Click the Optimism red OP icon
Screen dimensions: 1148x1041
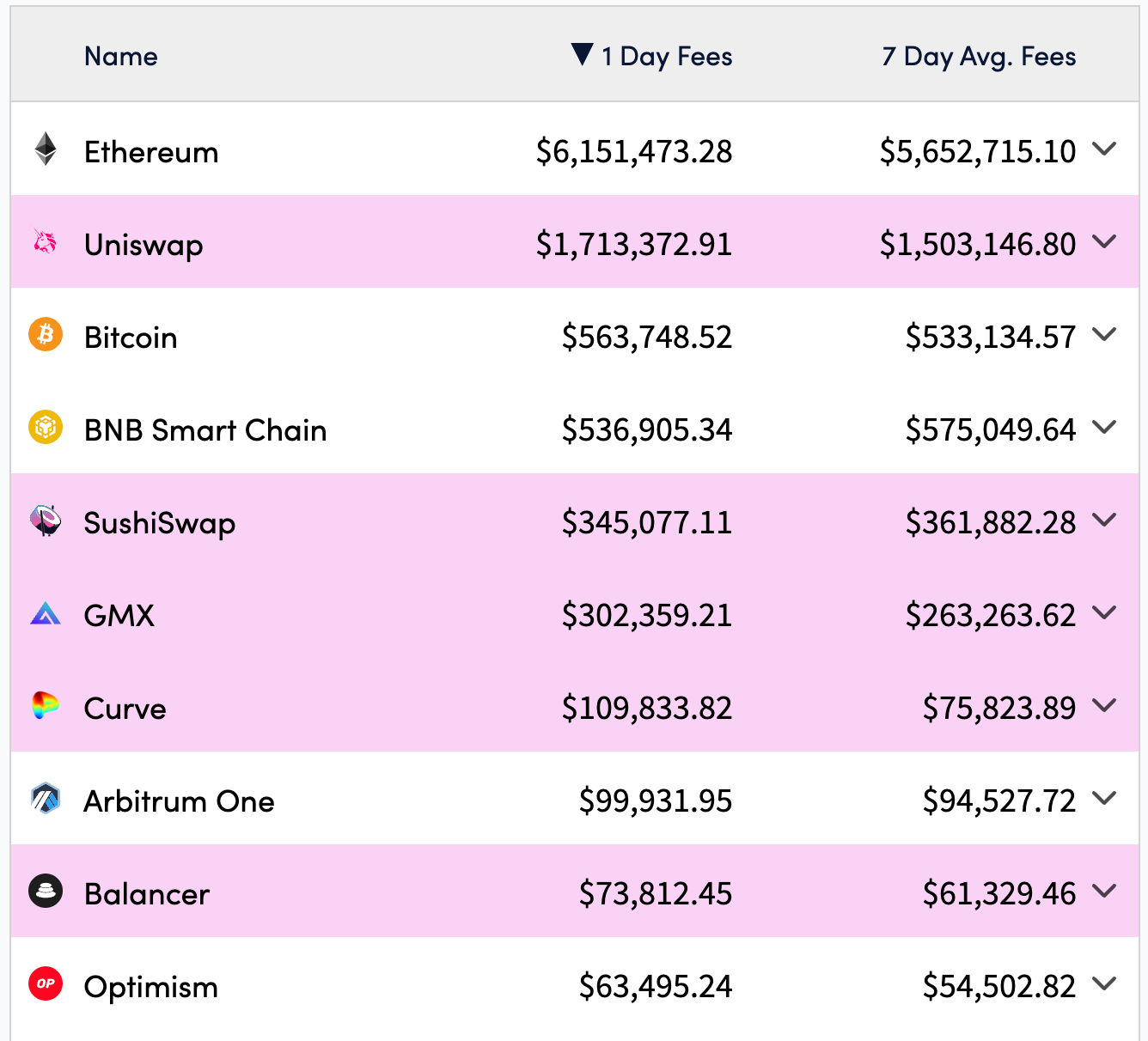pos(46,983)
